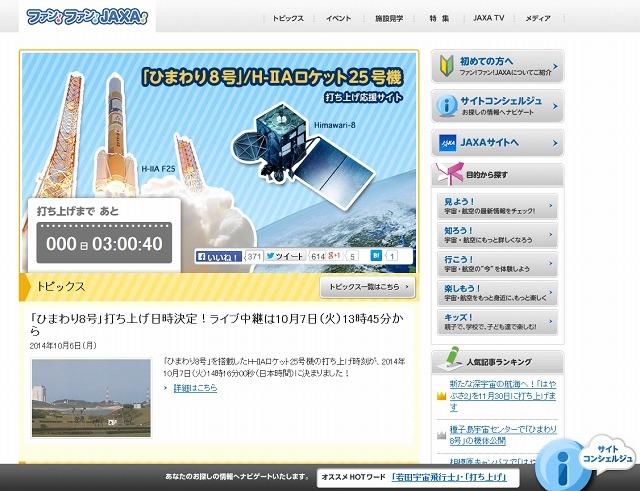Open the 特集 menu item
This screenshot has width=640, height=491.
click(x=439, y=18)
